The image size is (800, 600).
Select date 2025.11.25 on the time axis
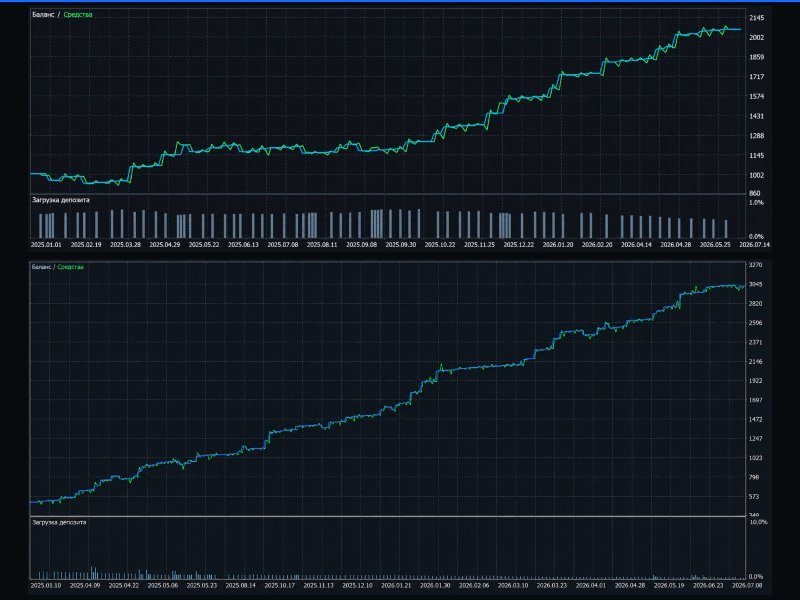tap(479, 245)
